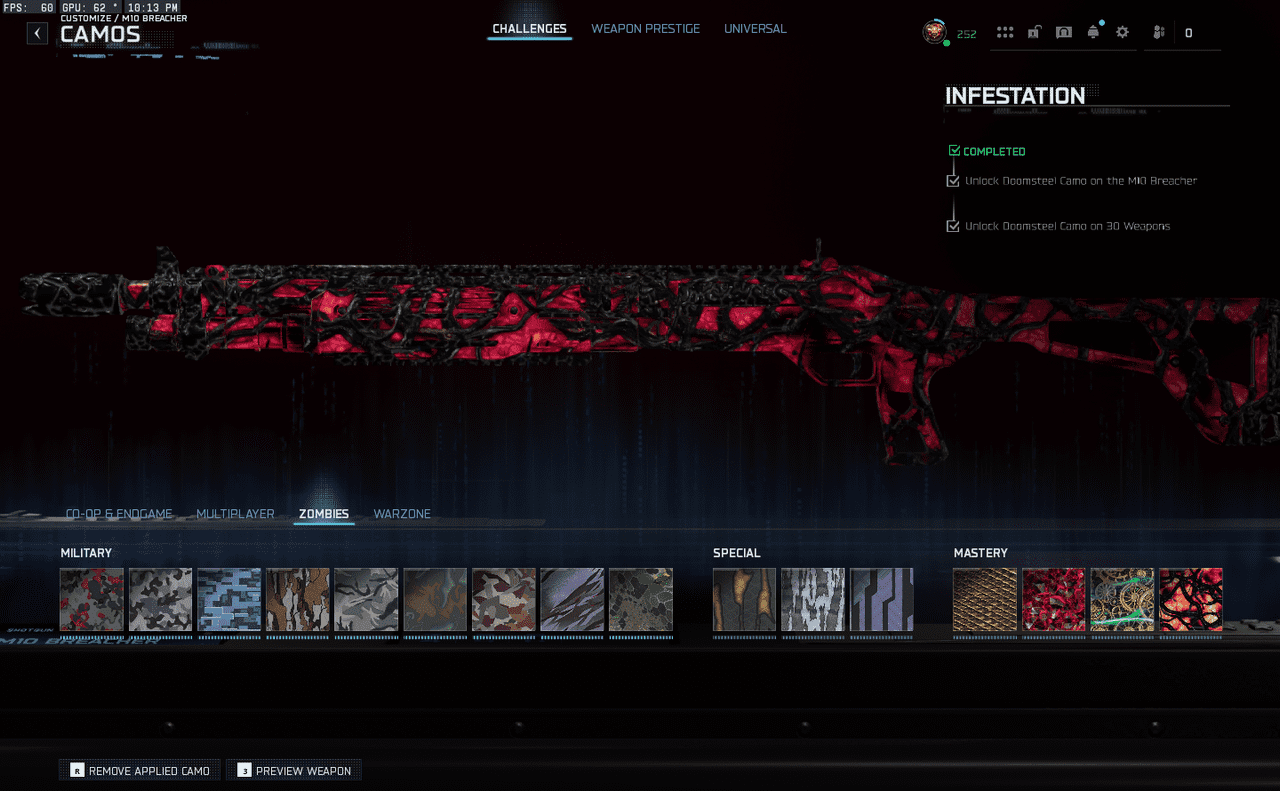Click the Preview Weapon button
The image size is (1280, 791).
294,770
